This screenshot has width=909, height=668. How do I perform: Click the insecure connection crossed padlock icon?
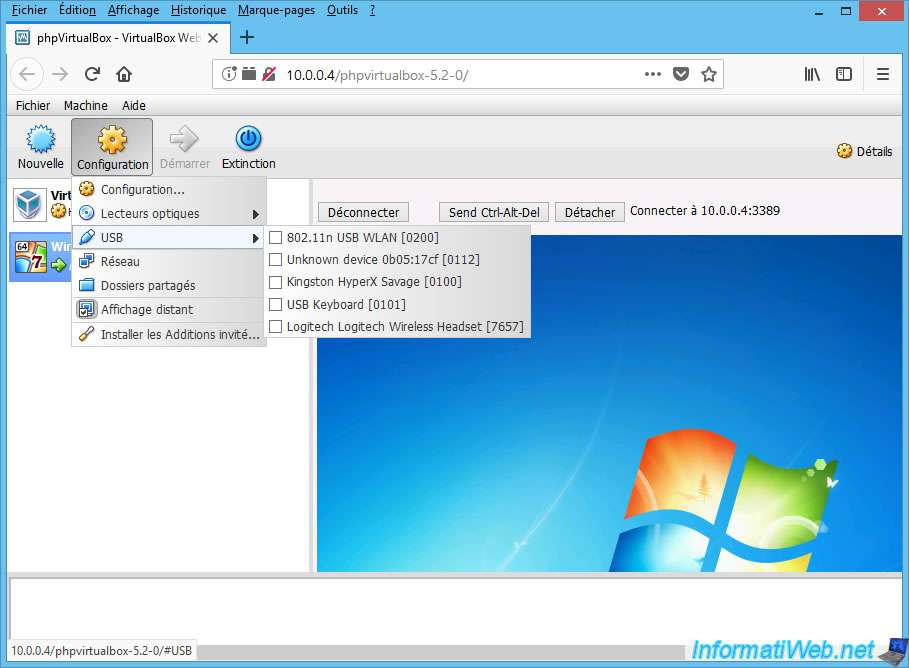pos(269,74)
